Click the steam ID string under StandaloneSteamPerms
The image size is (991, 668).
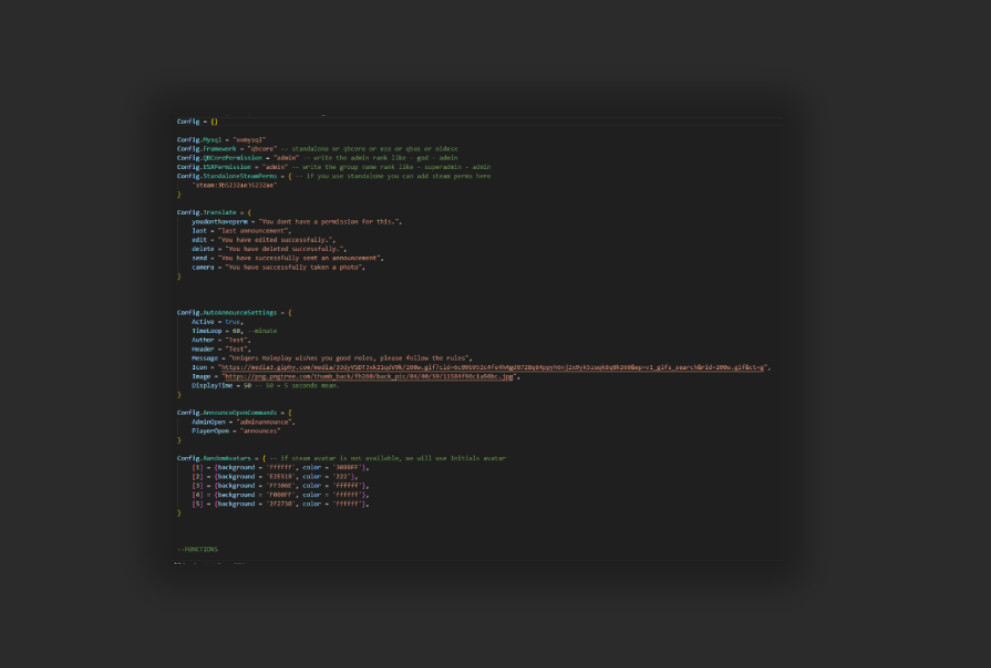[234, 186]
